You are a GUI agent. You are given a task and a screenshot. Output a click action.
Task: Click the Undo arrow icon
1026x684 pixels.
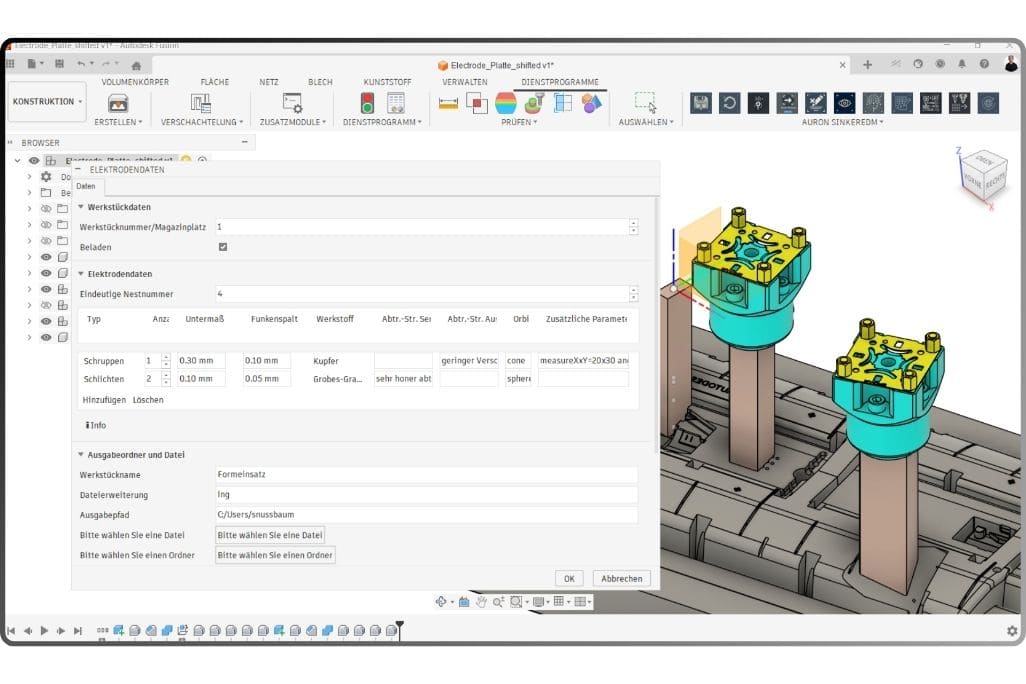pos(81,64)
